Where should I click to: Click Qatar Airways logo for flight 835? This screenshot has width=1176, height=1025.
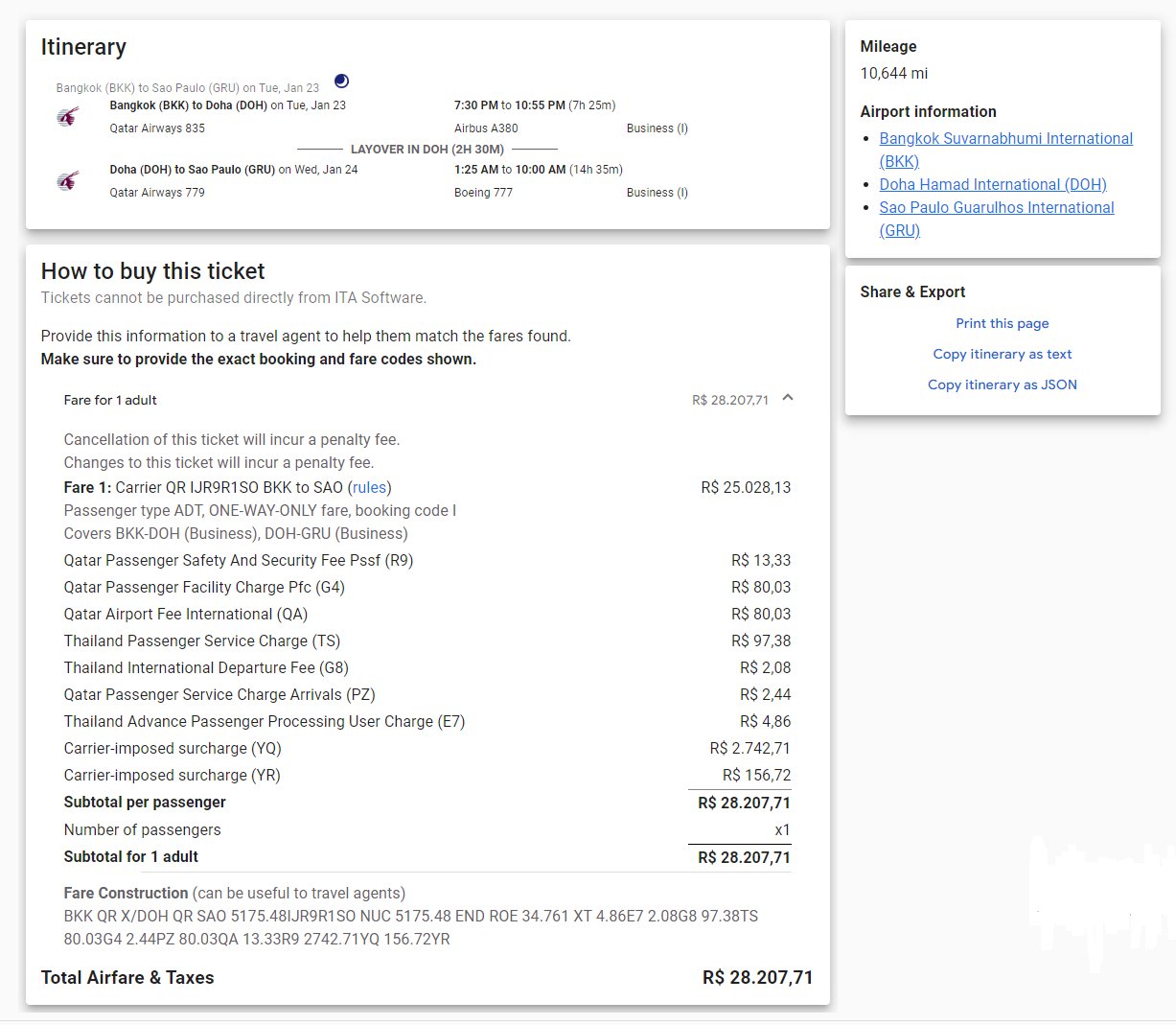pyautogui.click(x=68, y=117)
